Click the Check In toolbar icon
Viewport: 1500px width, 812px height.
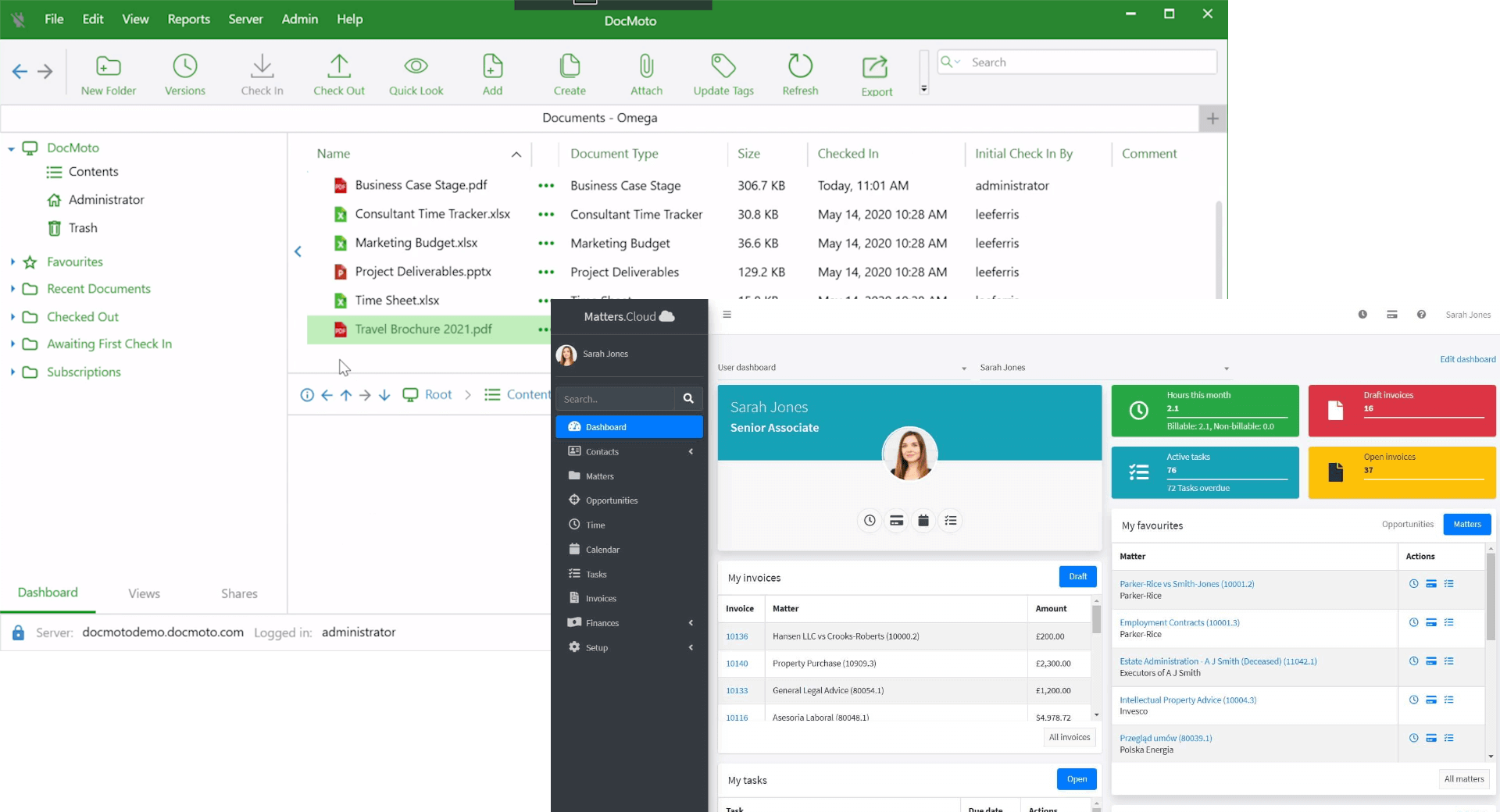point(262,74)
